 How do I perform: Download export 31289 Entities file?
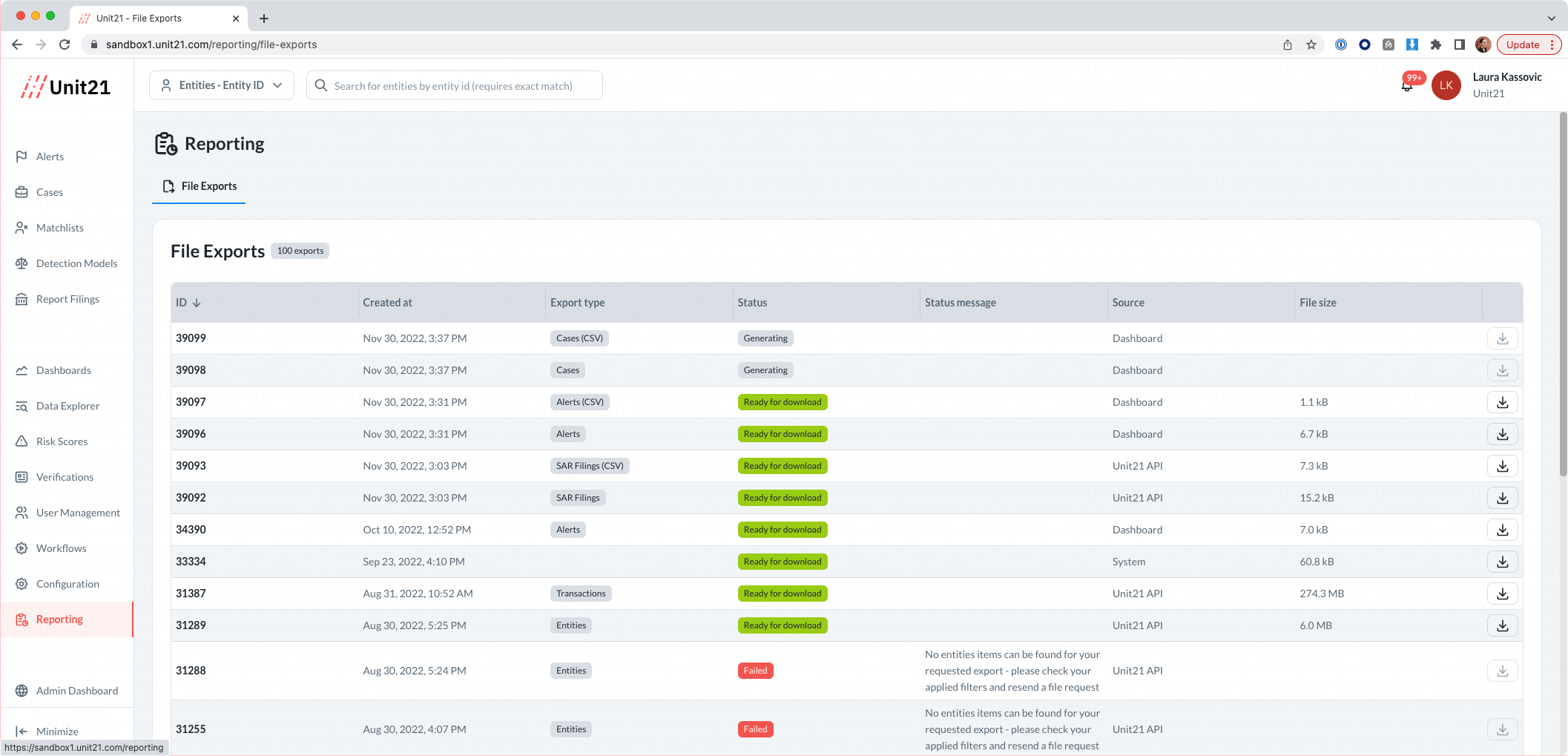[x=1502, y=625]
